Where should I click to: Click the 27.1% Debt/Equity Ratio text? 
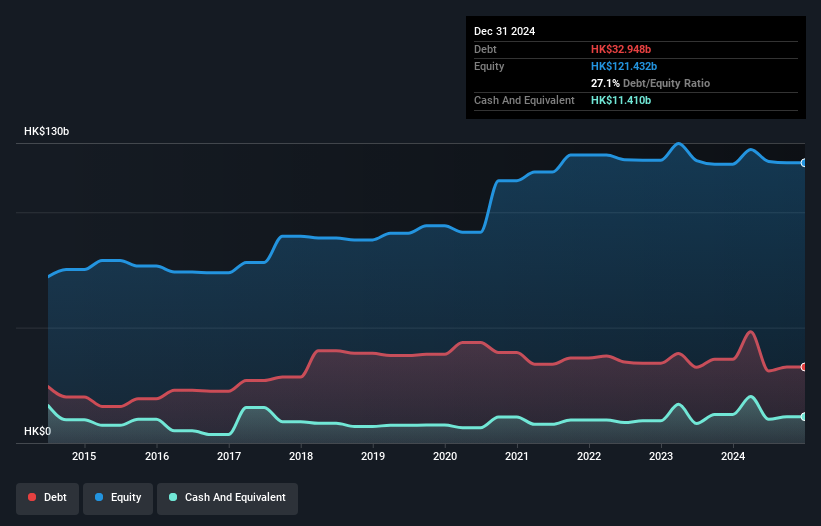click(x=650, y=83)
